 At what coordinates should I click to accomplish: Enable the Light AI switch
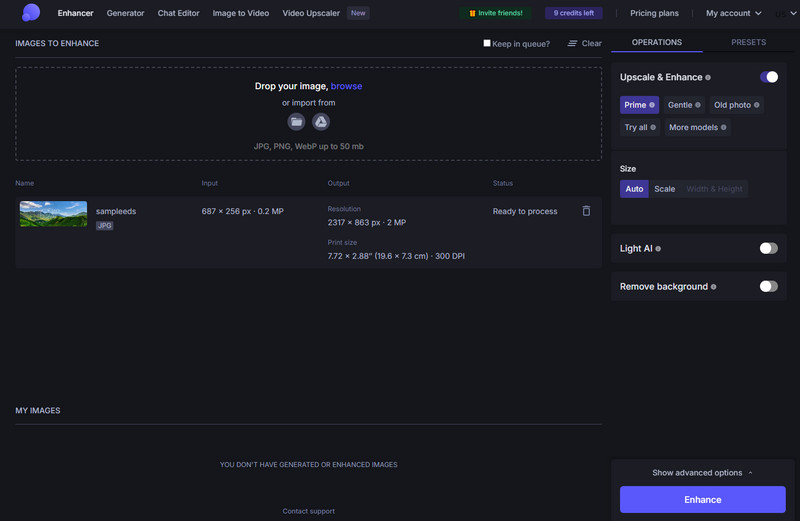tap(769, 248)
